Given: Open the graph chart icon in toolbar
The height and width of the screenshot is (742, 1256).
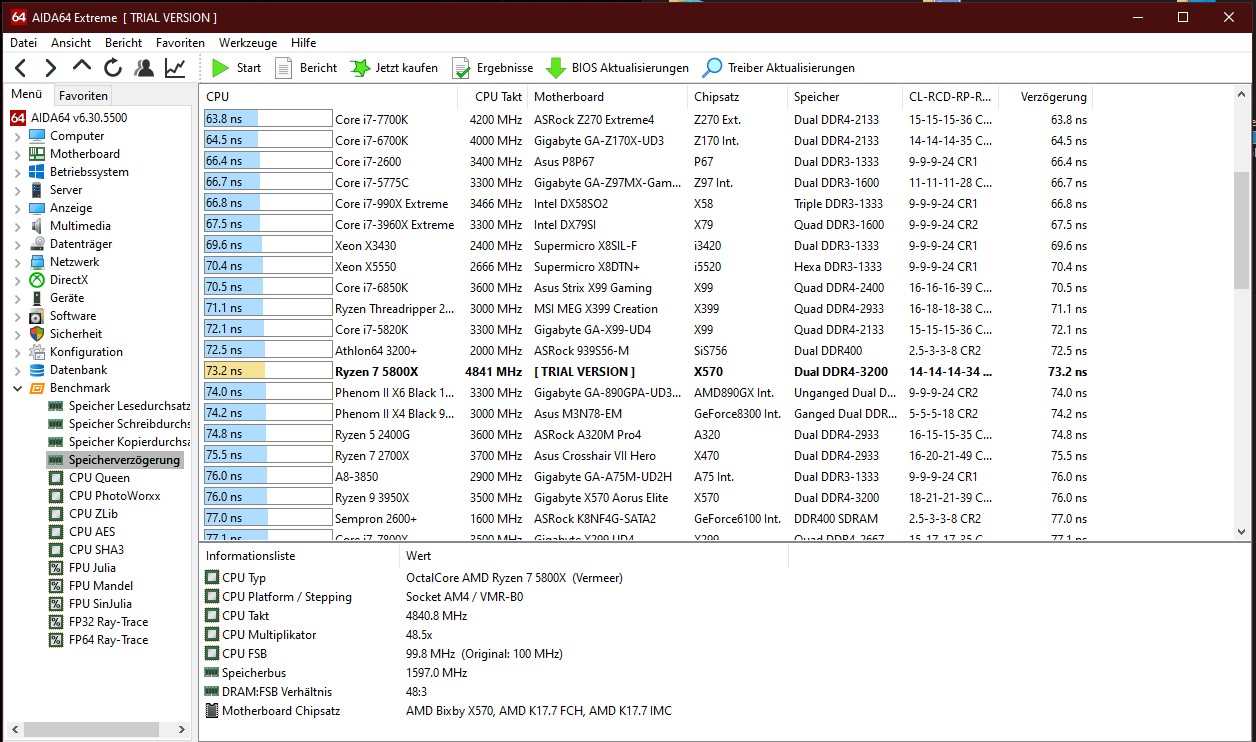Looking at the screenshot, I should [x=175, y=68].
